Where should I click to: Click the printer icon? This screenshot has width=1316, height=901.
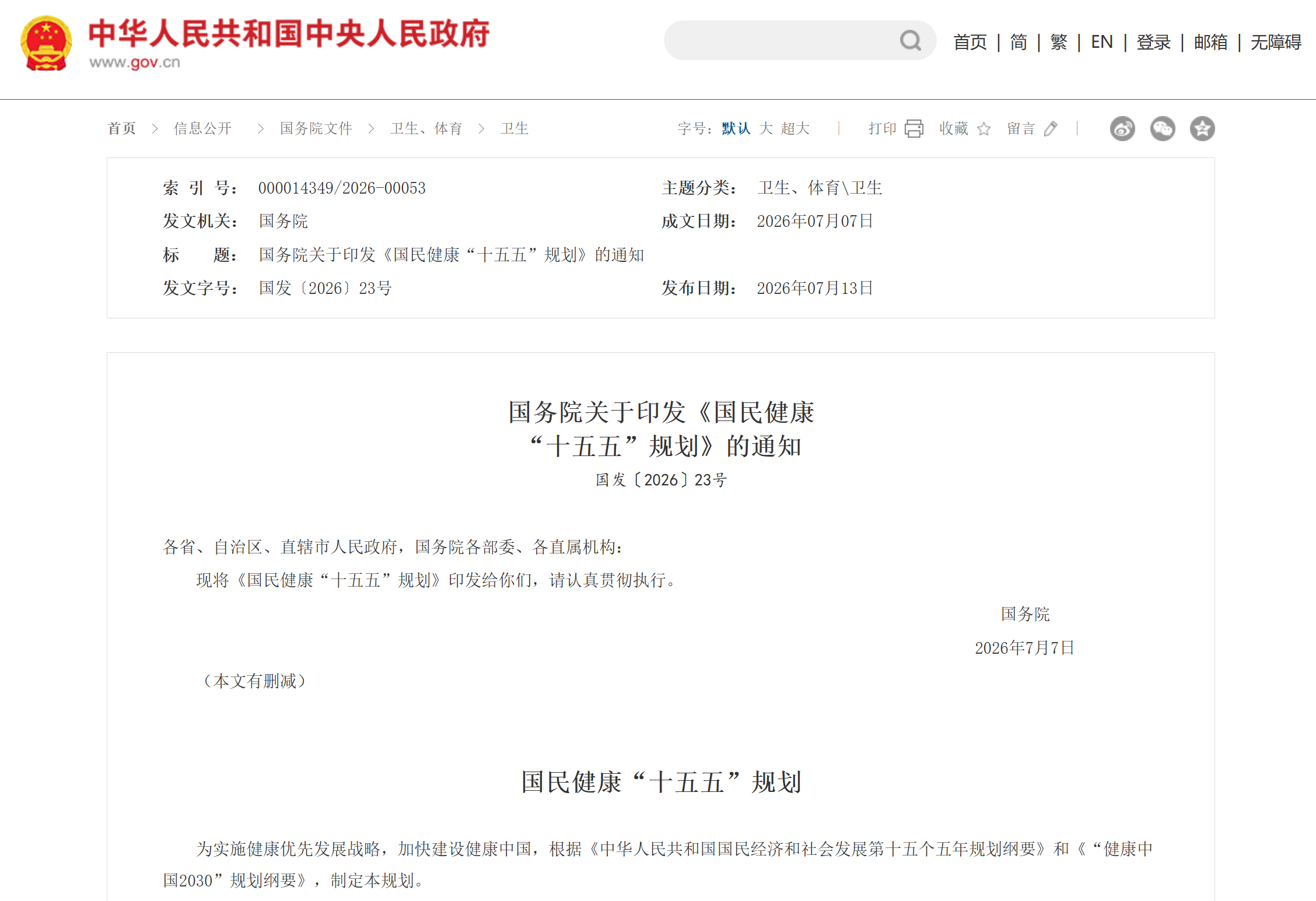coord(914,128)
